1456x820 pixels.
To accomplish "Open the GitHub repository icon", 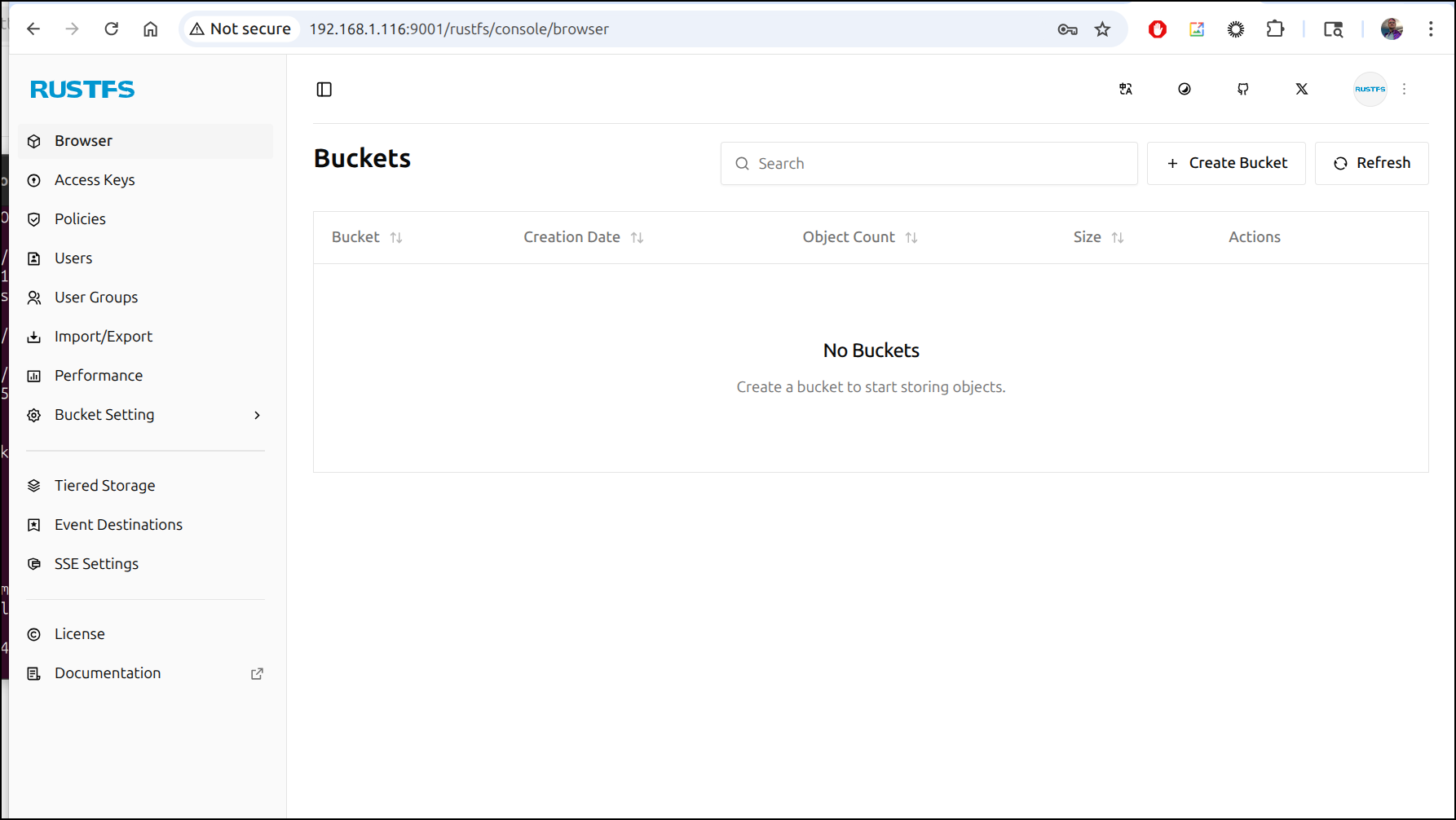I will point(1242,90).
